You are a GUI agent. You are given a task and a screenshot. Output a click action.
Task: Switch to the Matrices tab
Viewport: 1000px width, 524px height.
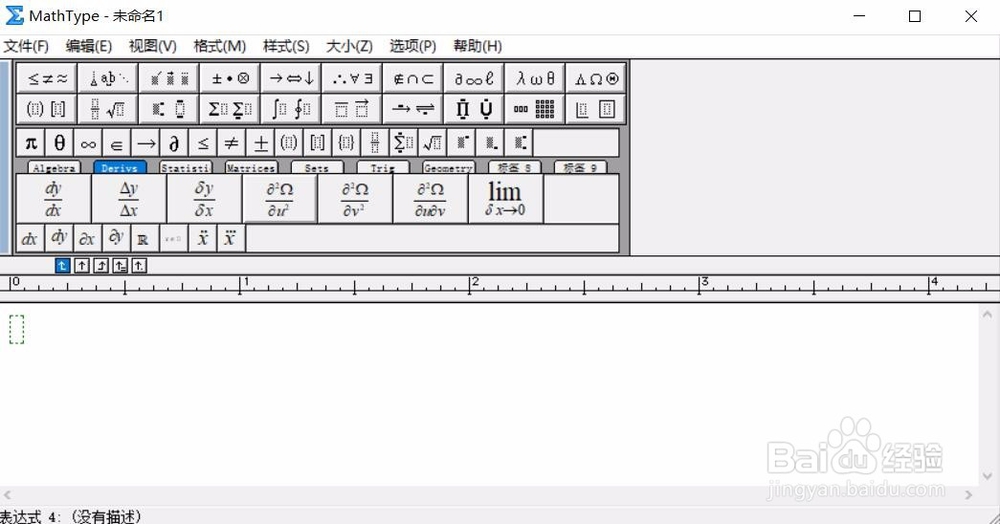pyautogui.click(x=251, y=168)
